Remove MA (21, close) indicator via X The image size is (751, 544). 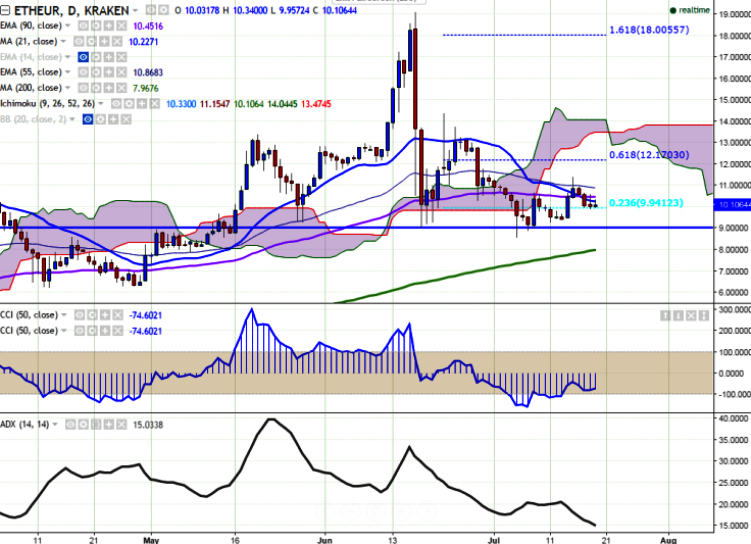(x=116, y=42)
